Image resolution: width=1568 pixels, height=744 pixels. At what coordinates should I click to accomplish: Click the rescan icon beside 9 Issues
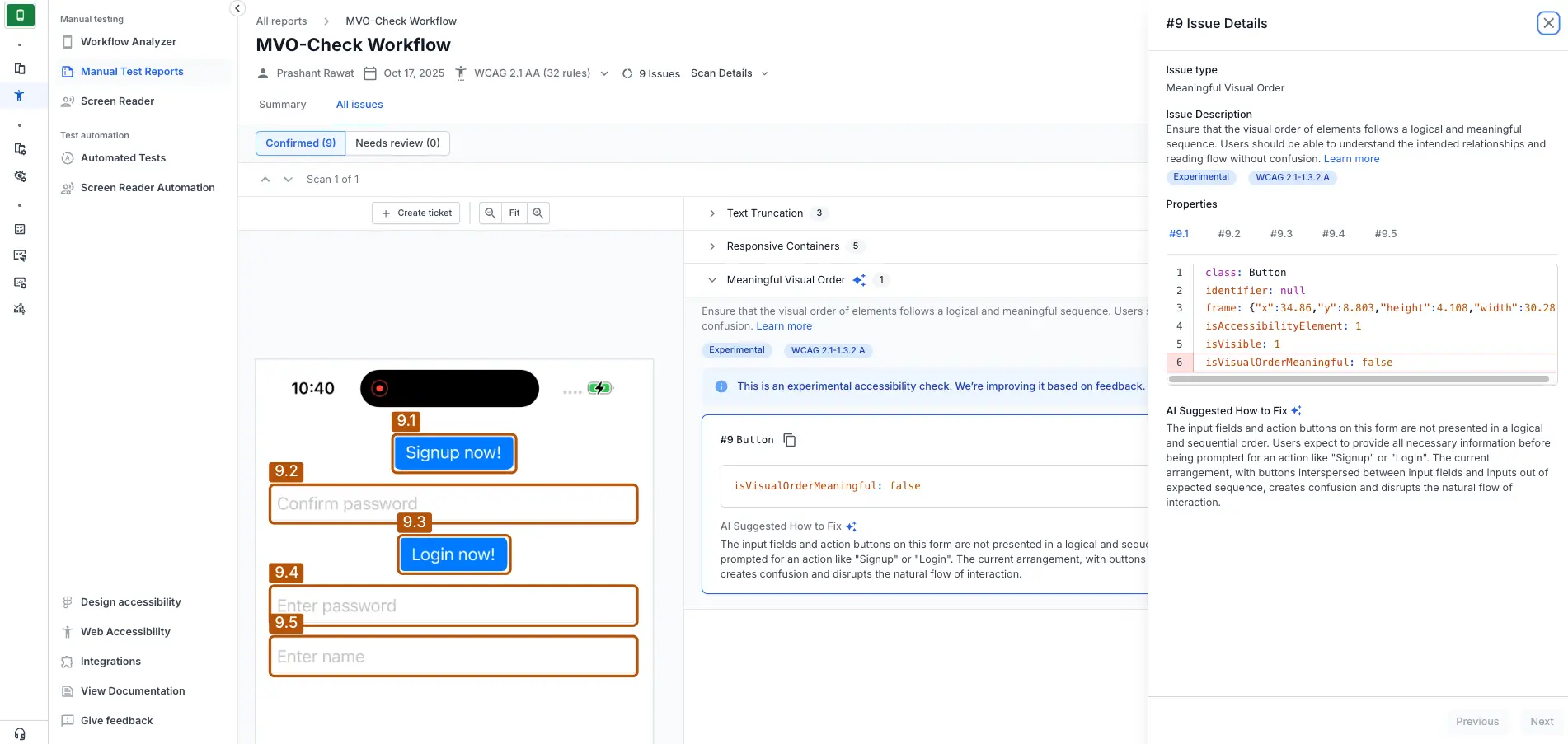pos(628,73)
